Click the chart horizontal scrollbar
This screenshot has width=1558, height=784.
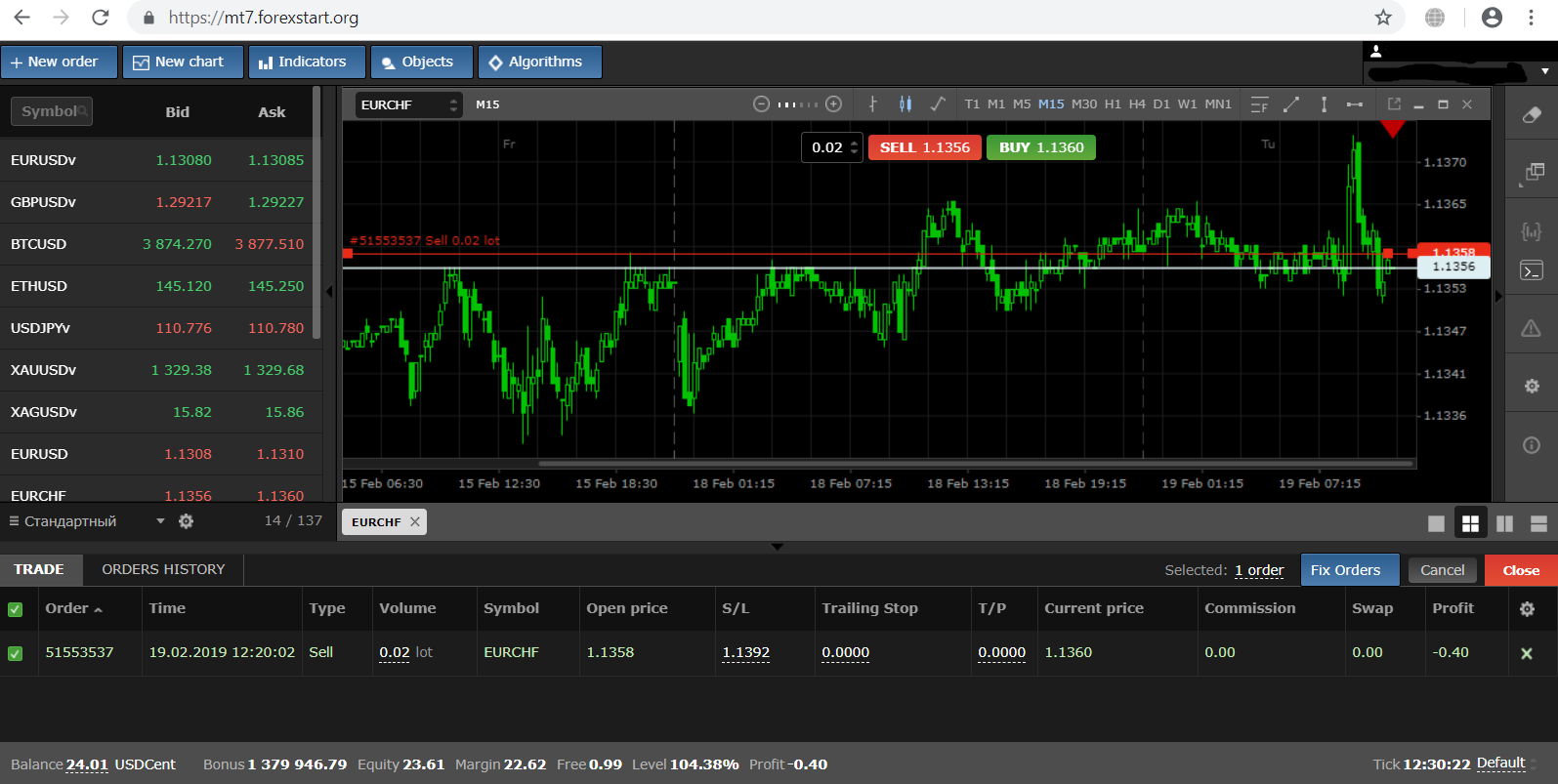(975, 464)
